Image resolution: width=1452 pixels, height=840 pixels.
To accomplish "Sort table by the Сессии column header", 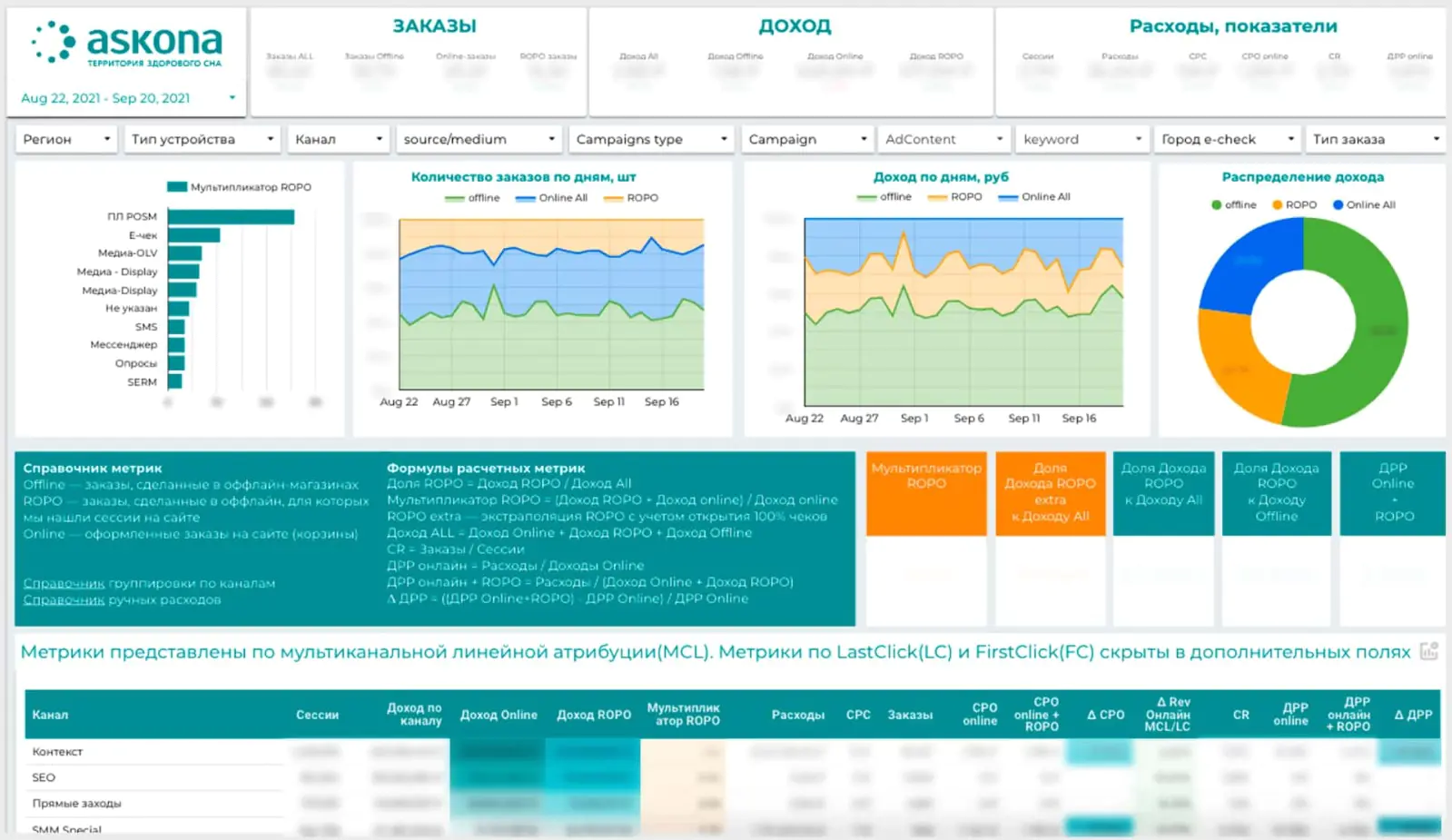I will click(x=317, y=715).
